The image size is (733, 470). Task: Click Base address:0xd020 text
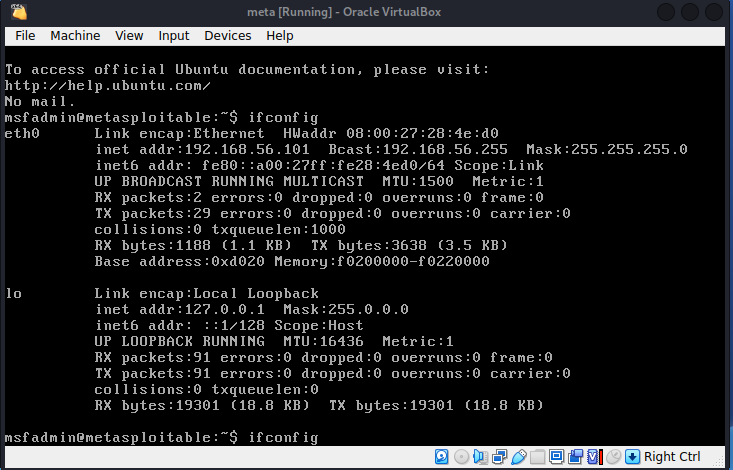[180, 261]
